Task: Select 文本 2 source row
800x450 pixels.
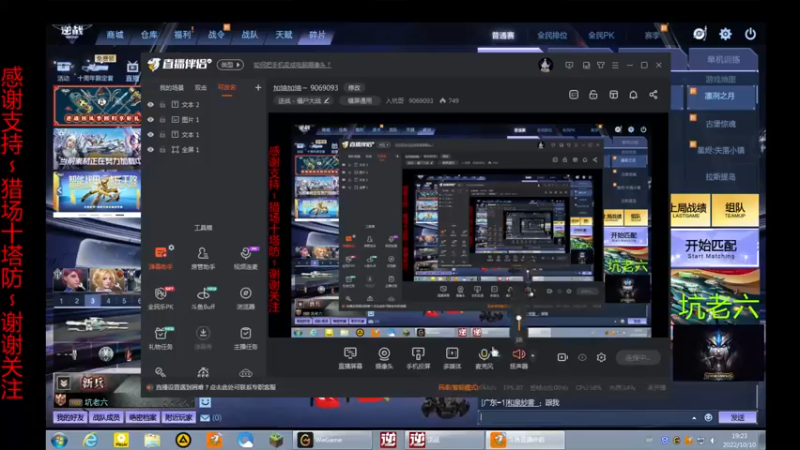Action: [x=204, y=105]
